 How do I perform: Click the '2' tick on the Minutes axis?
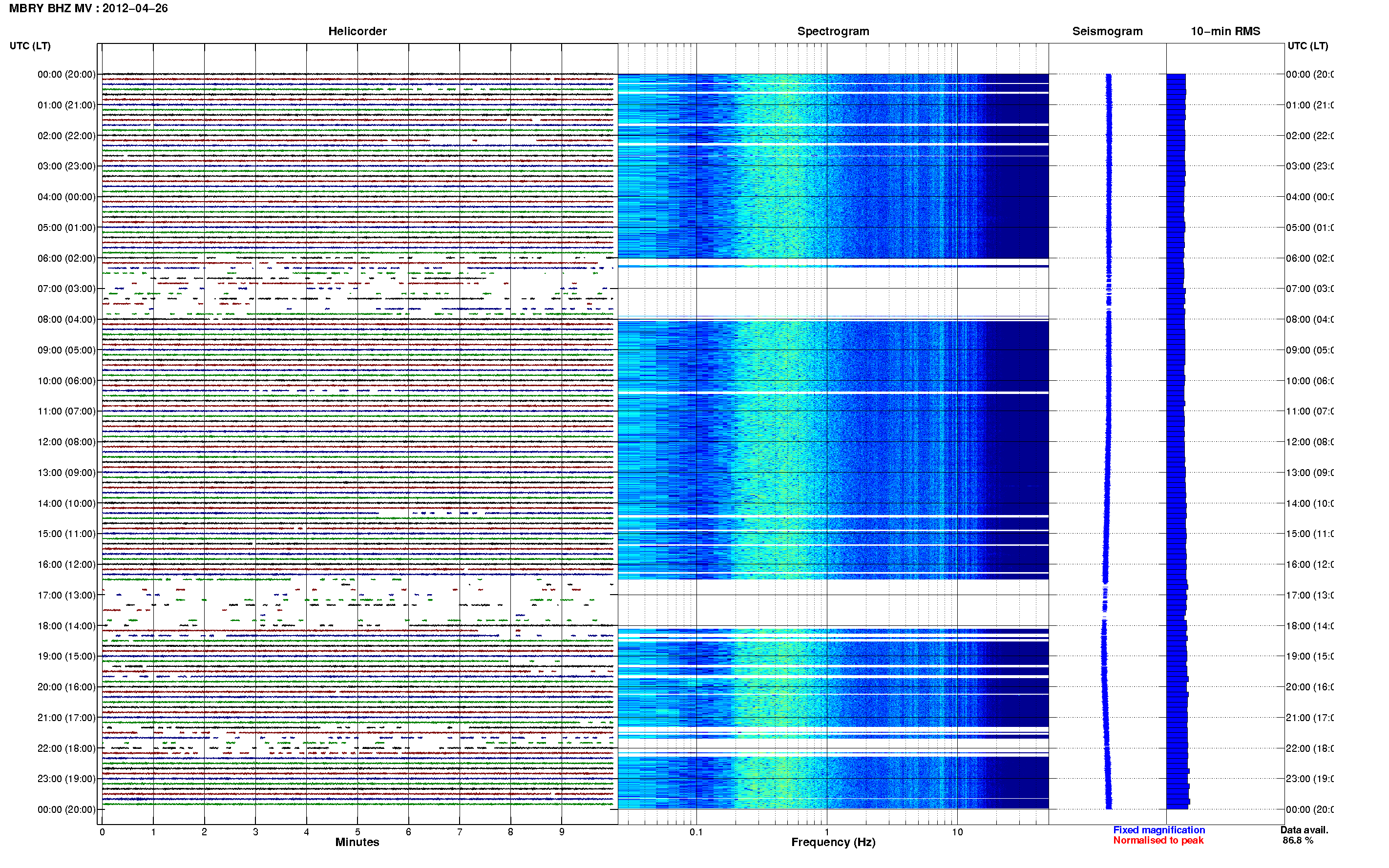pos(205,832)
